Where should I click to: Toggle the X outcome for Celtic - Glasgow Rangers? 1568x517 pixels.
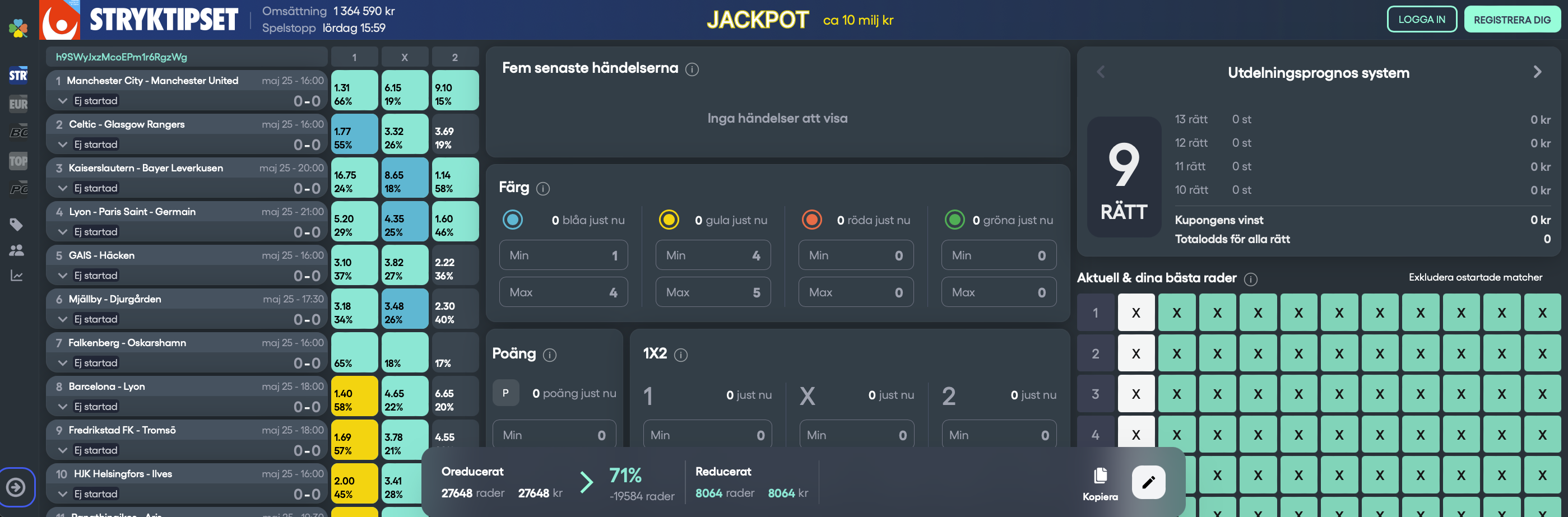[404, 134]
